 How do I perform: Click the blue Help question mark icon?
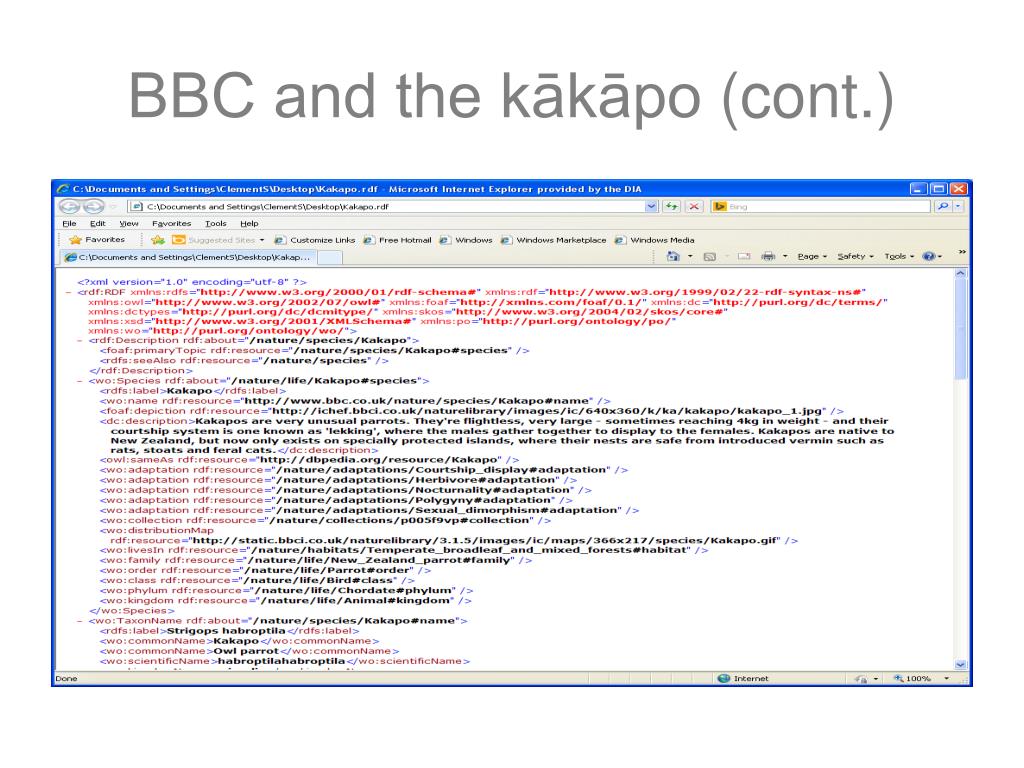tap(929, 256)
